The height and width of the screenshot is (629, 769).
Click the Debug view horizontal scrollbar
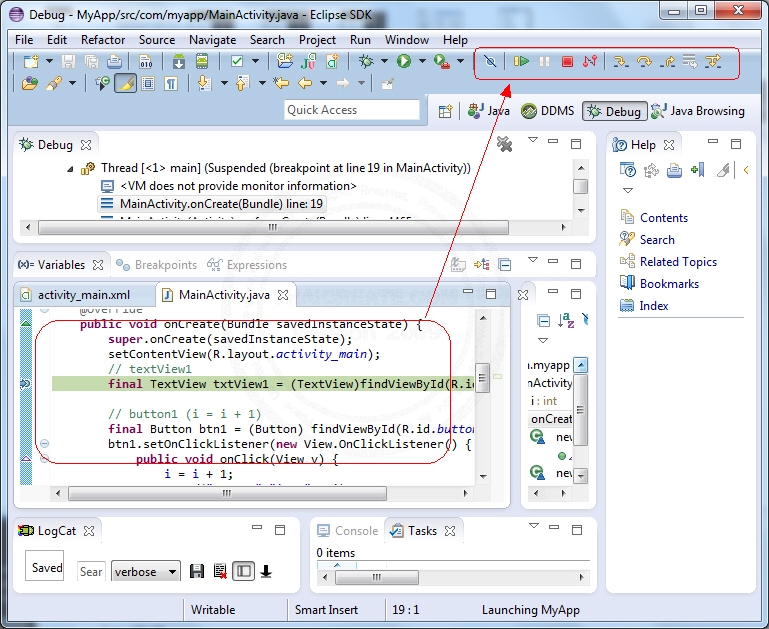(x=273, y=227)
